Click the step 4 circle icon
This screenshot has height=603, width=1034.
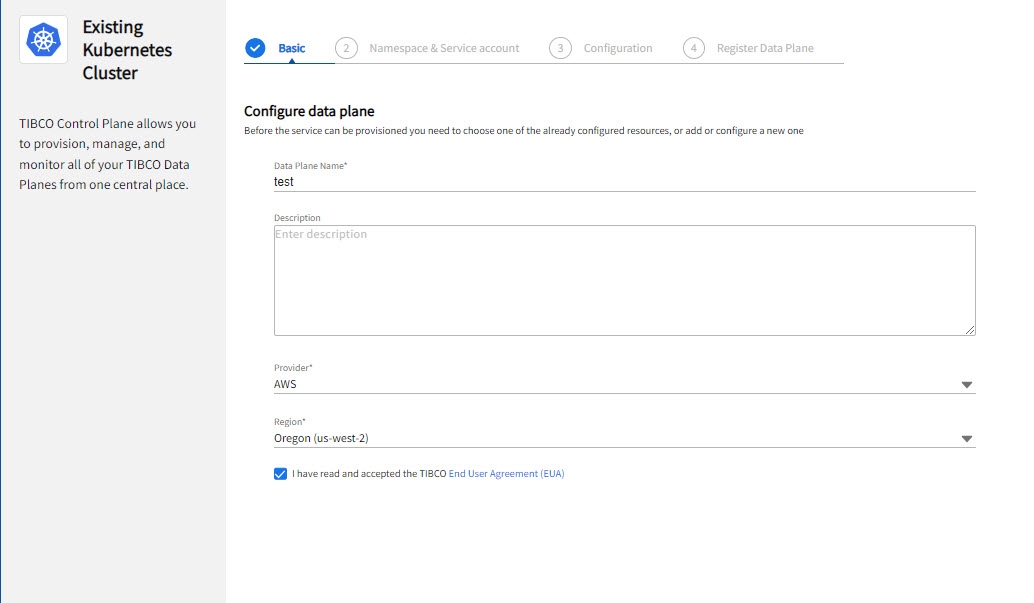(x=694, y=48)
